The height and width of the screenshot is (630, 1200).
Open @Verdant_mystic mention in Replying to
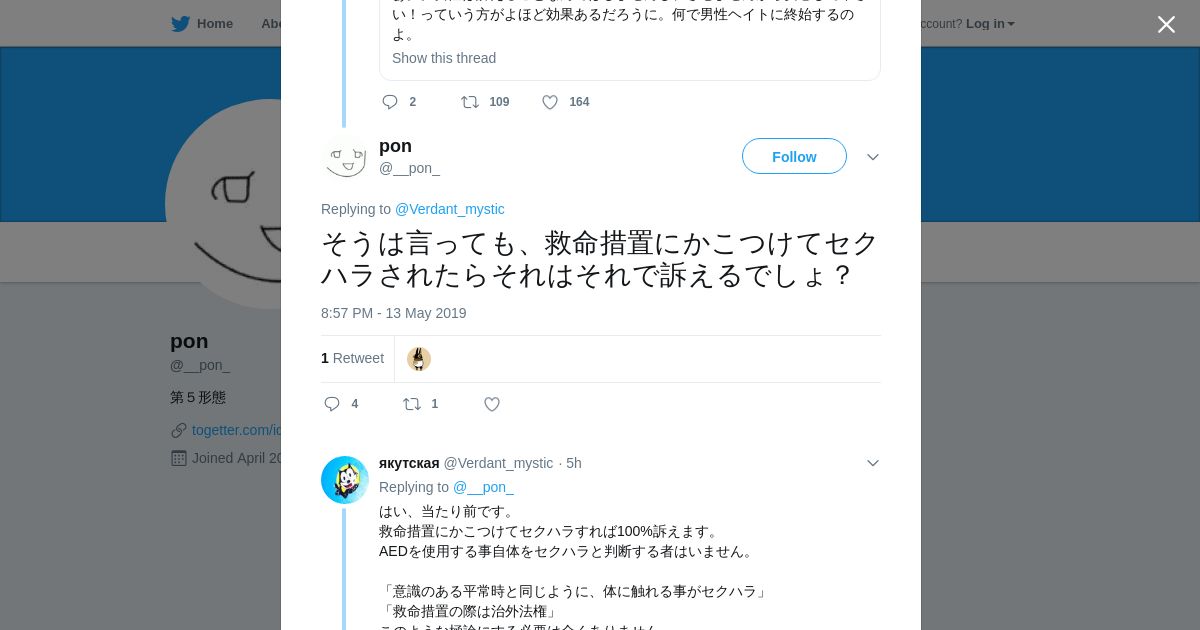point(449,209)
